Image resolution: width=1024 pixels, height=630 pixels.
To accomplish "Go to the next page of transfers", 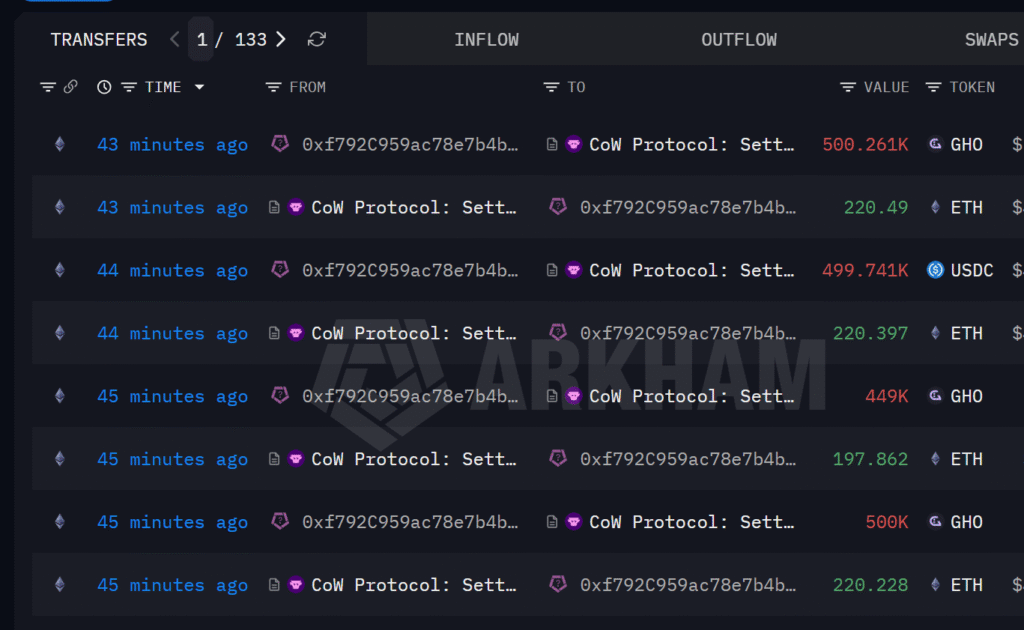I will [281, 39].
